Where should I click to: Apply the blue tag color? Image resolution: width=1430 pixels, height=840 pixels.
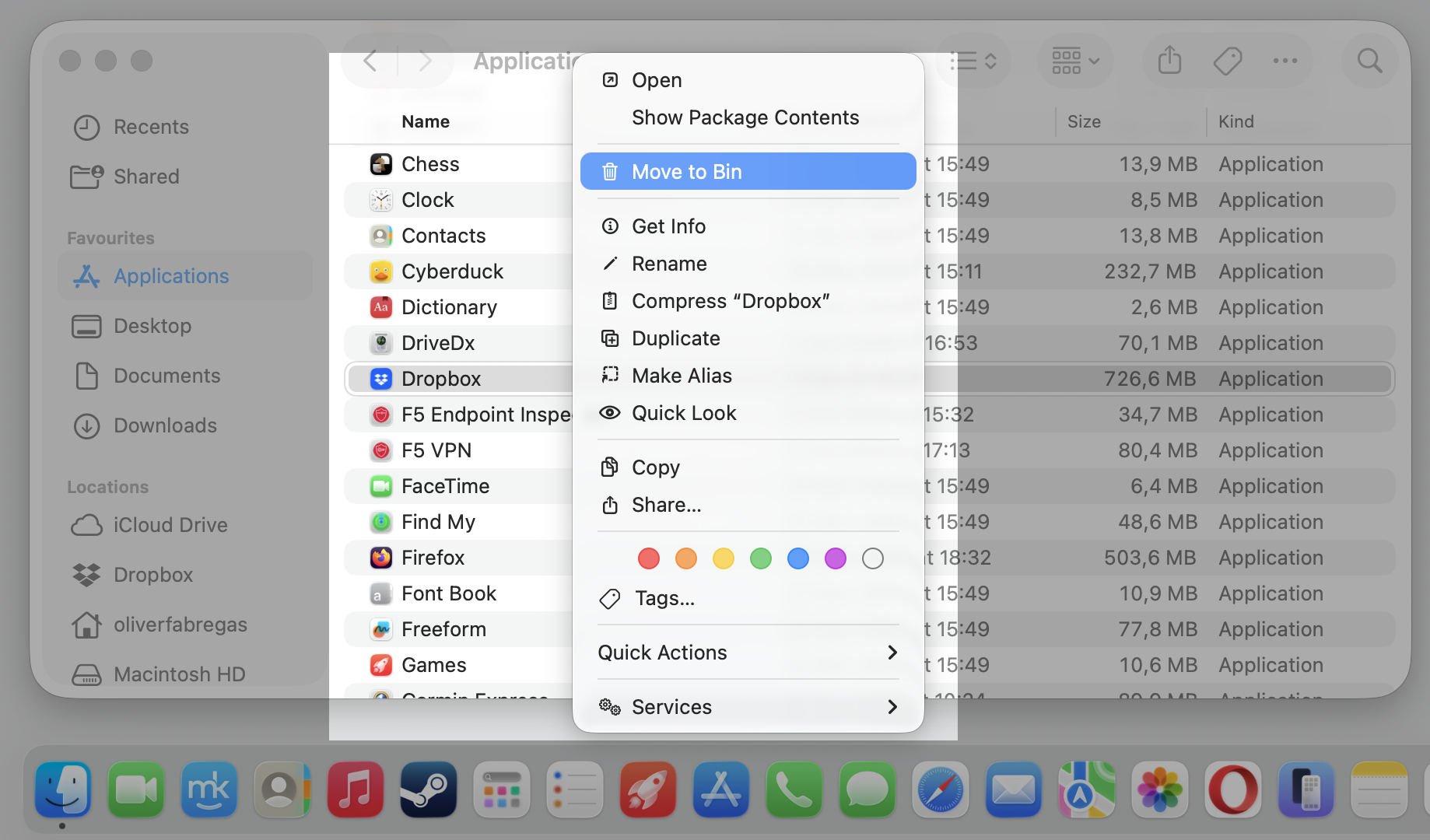[x=798, y=558]
